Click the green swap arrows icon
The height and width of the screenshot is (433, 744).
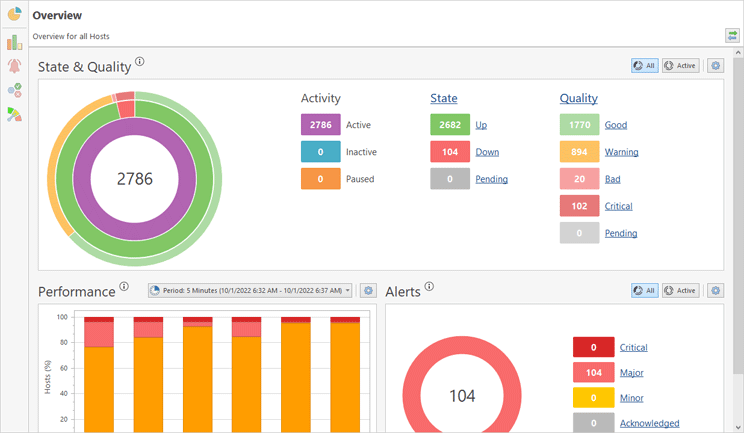coord(732,36)
